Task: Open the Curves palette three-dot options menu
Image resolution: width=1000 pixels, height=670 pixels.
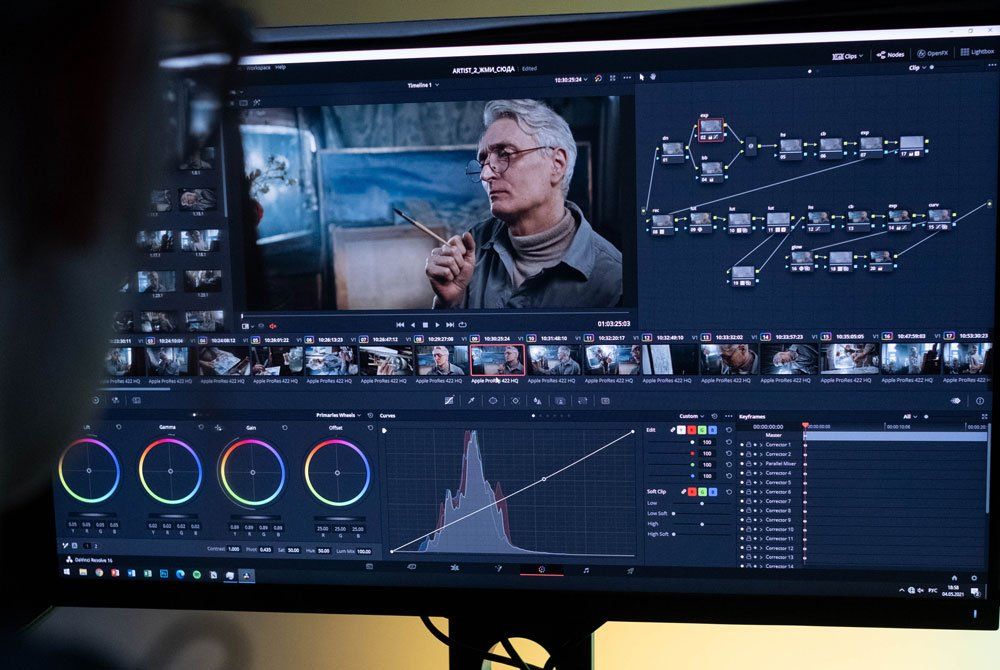Action: click(x=728, y=416)
